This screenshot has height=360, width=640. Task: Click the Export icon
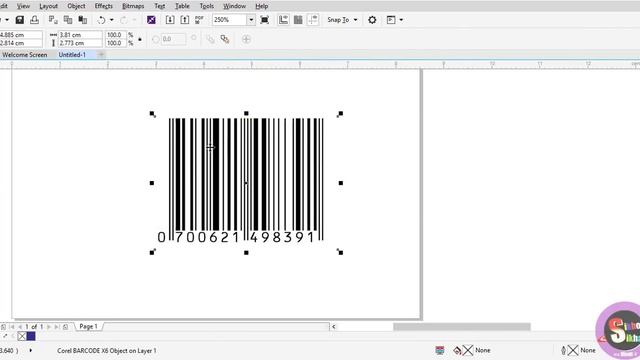(185, 20)
